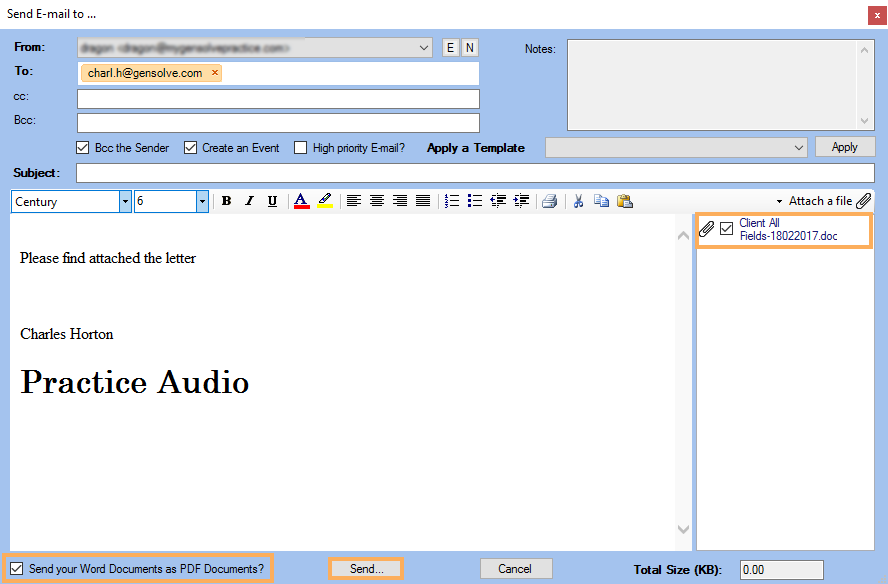Align text right
The width and height of the screenshot is (888, 584).
pos(400,201)
